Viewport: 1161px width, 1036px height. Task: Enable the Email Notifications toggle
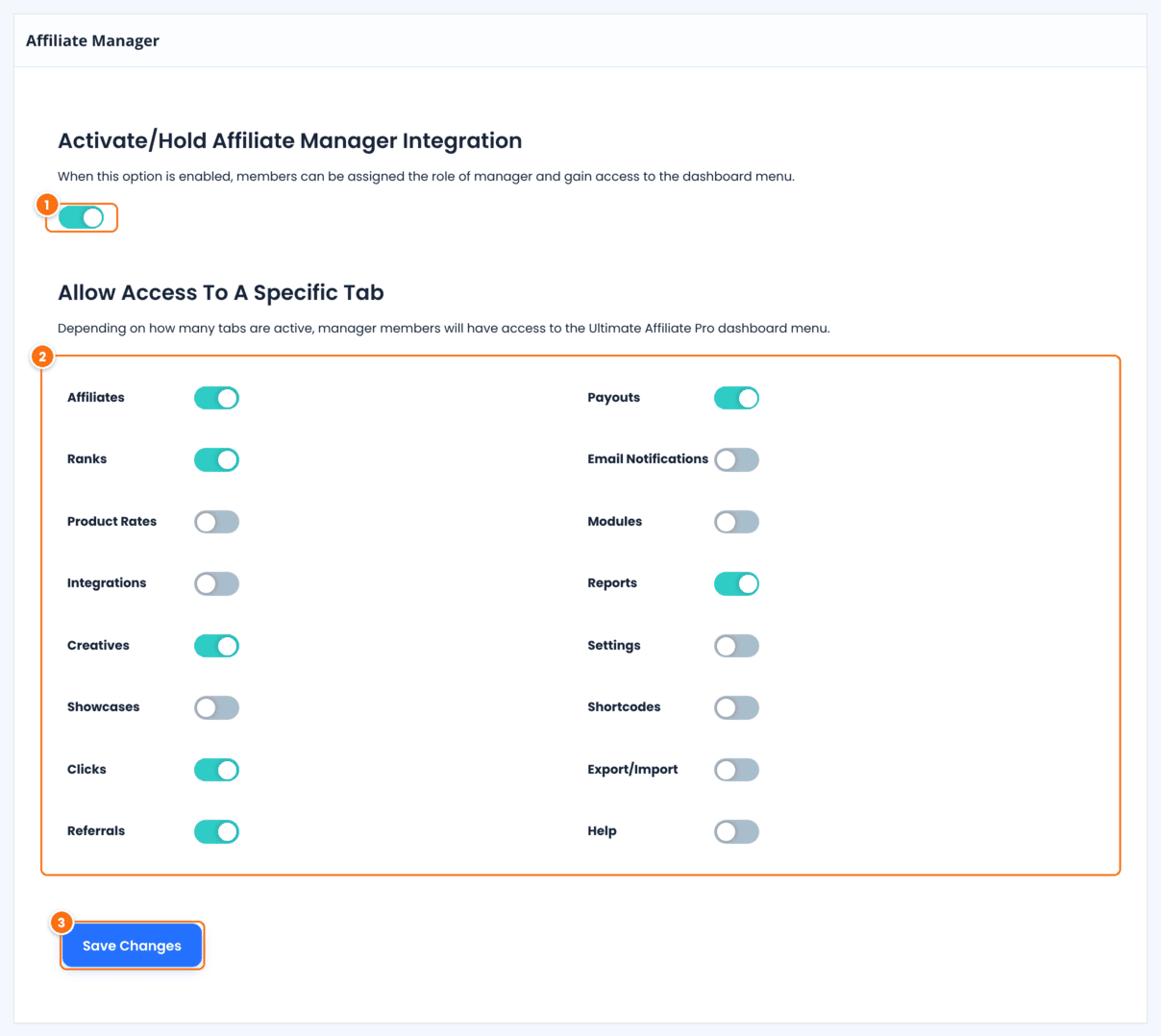coord(736,459)
